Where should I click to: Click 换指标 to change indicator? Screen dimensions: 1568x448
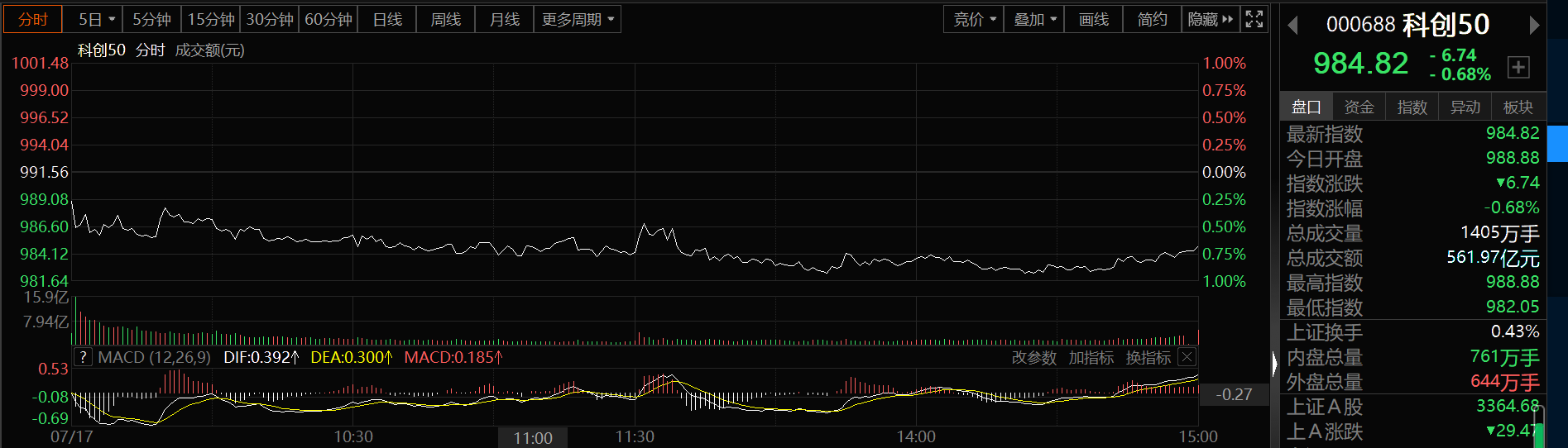(x=1148, y=357)
